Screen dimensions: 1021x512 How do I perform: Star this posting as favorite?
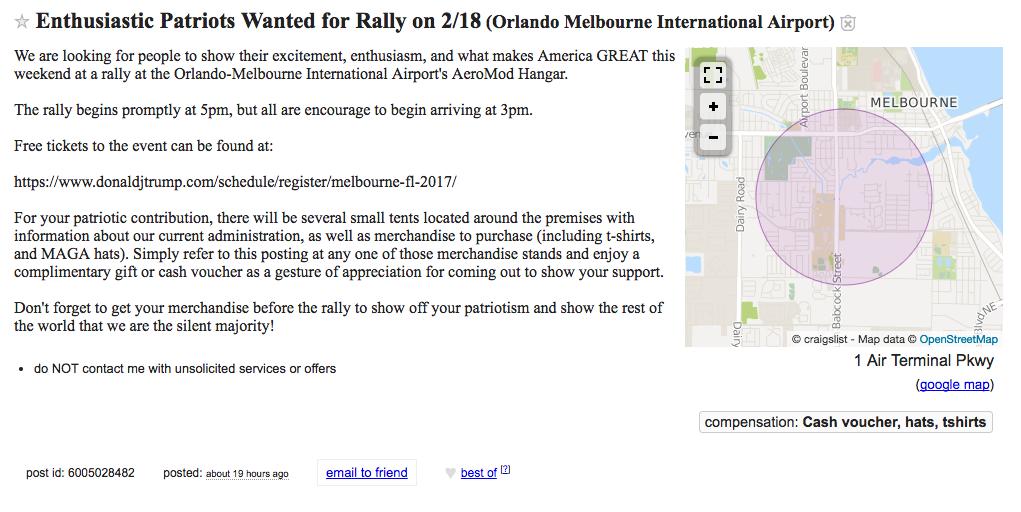tap(21, 22)
